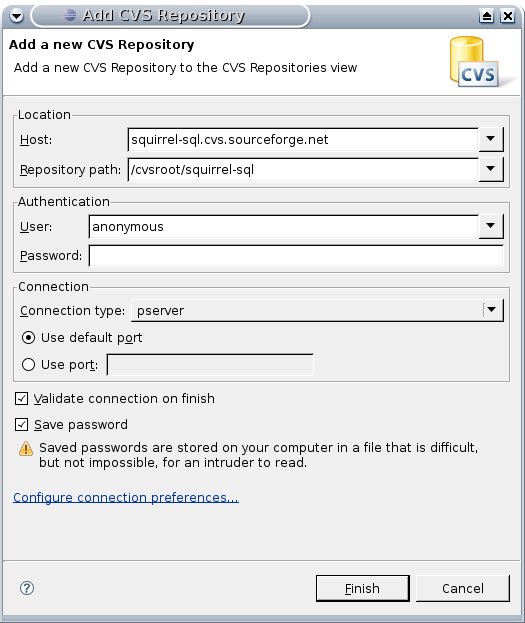
Task: Close the Add CVS Repository dialog
Action: [x=508, y=16]
